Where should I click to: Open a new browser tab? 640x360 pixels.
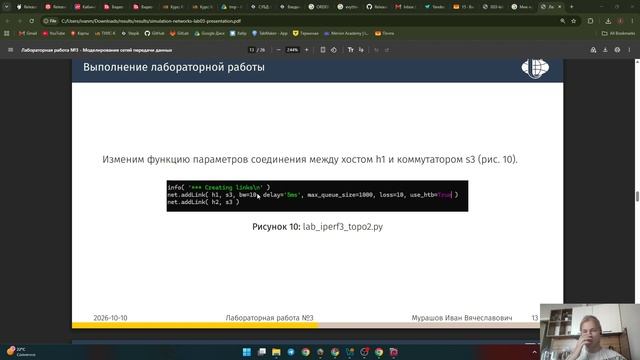571,7
